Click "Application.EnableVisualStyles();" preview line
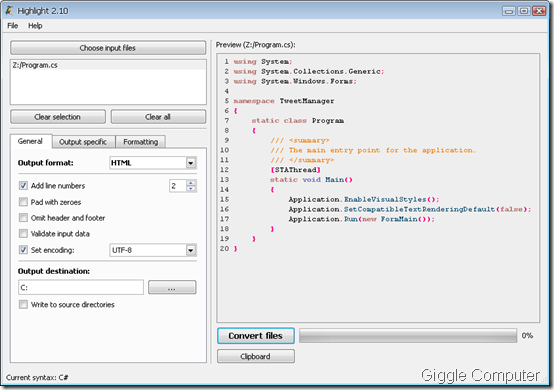 point(364,200)
